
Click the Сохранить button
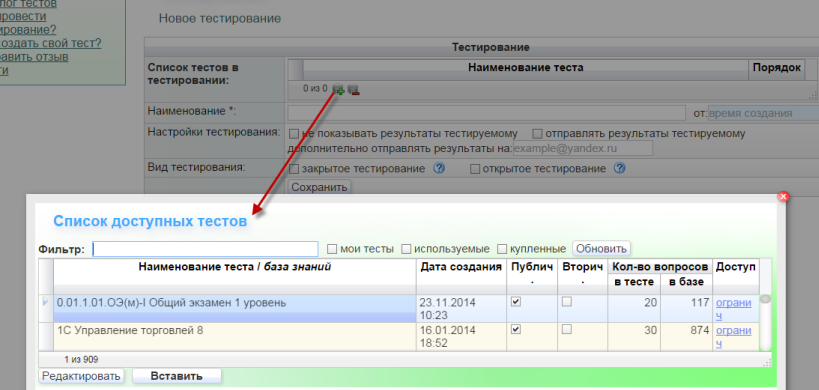tap(319, 187)
